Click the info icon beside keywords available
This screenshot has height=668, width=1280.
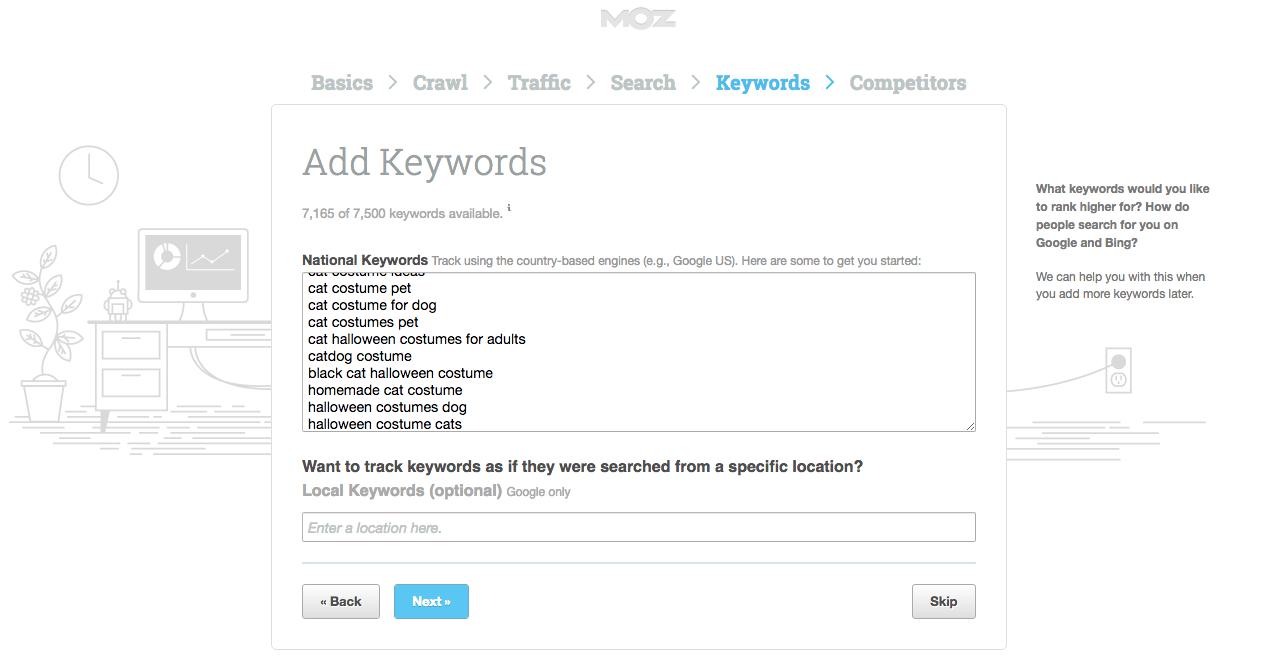tap(509, 208)
